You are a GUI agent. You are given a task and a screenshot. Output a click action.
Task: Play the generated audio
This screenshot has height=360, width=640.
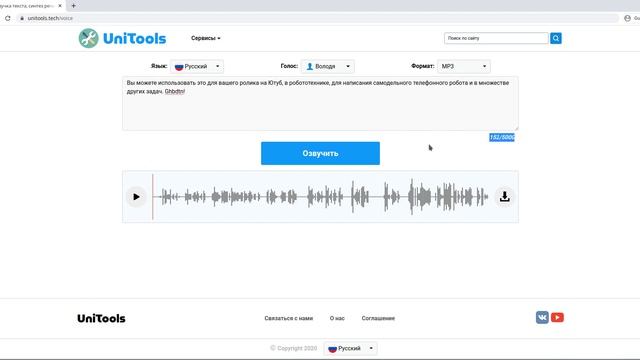click(x=136, y=197)
